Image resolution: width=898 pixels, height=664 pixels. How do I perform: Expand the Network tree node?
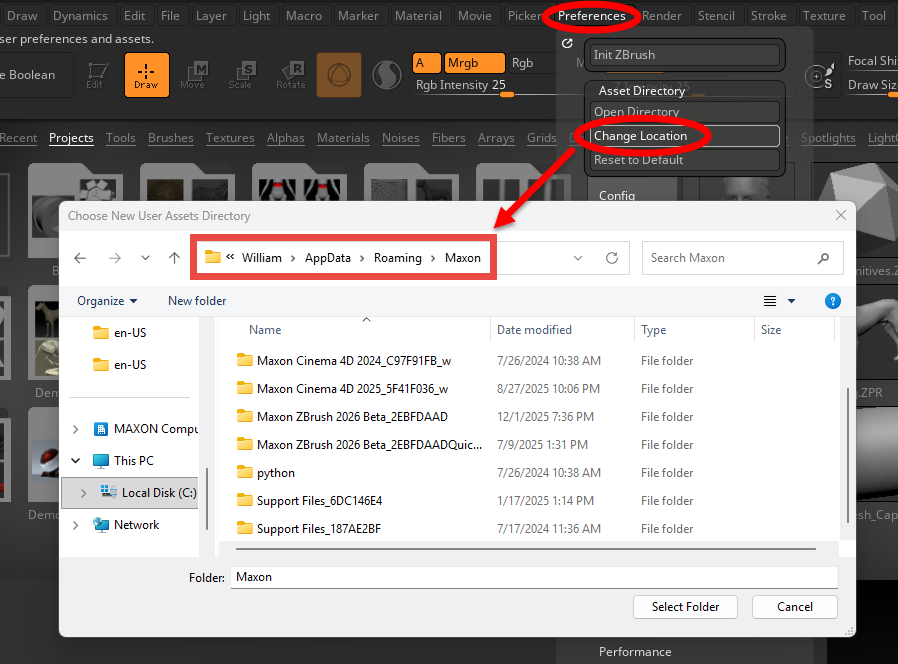(76, 525)
